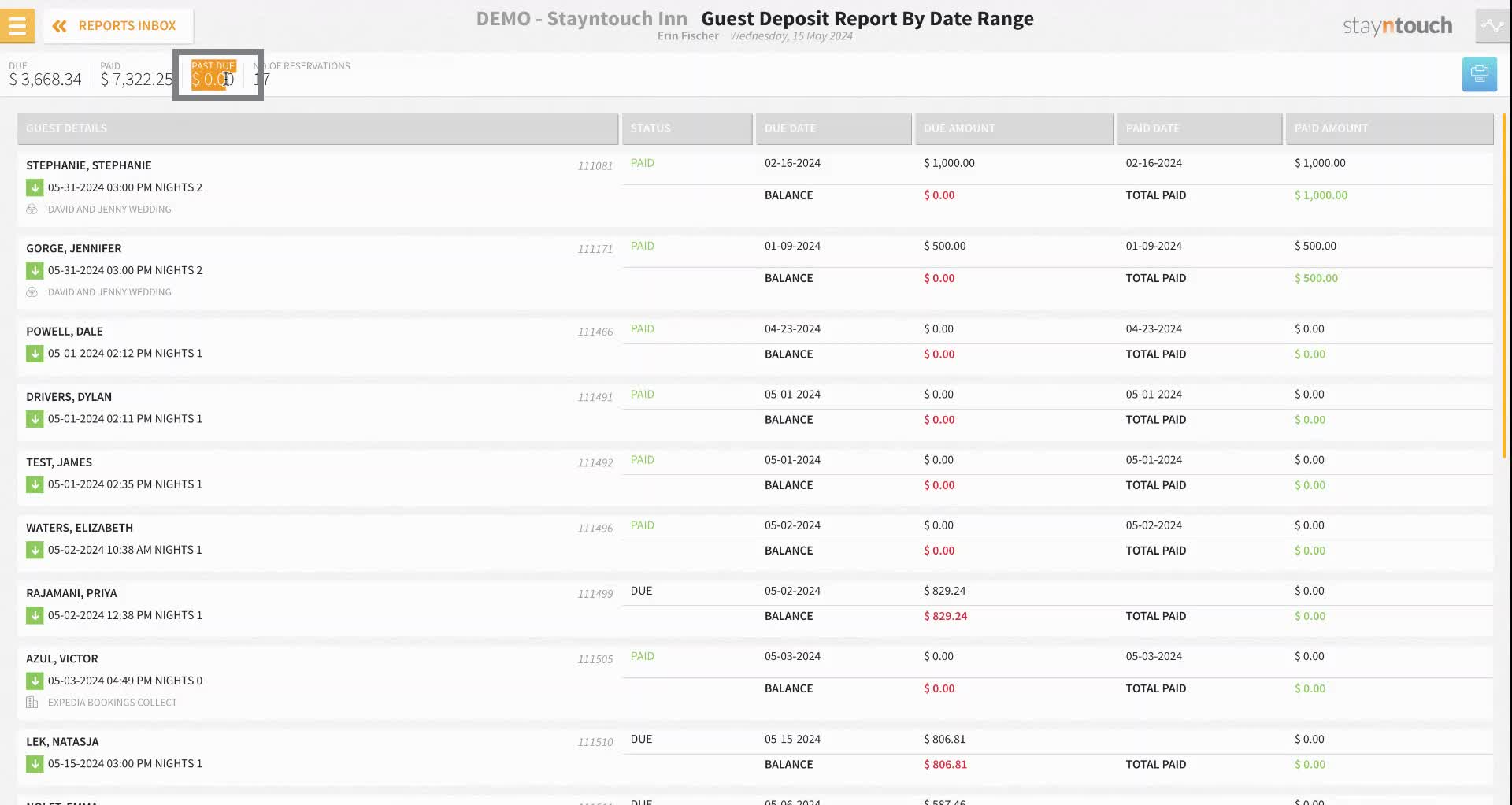
Task: Click arrival arrow icon for Powell, Dale
Action: tap(35, 354)
